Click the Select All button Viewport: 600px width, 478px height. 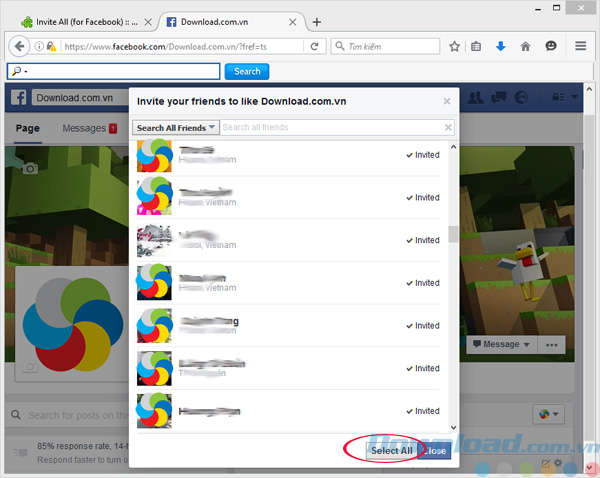pos(391,450)
